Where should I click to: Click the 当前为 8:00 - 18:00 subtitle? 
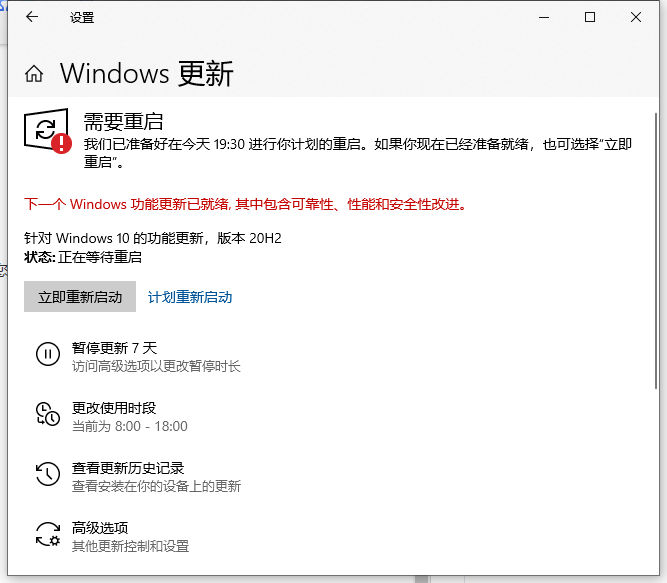point(130,426)
